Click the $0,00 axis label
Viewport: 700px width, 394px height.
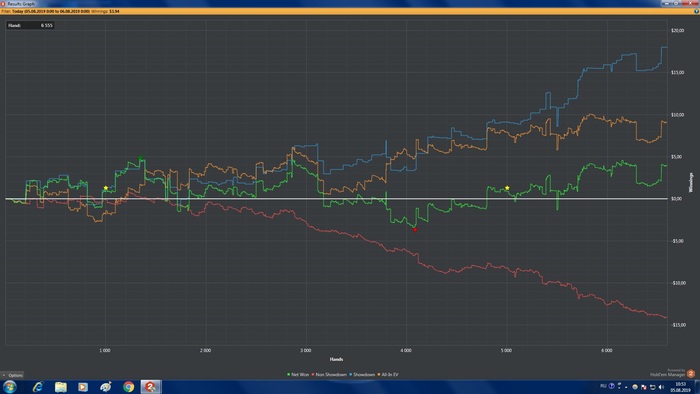pyautogui.click(x=676, y=199)
